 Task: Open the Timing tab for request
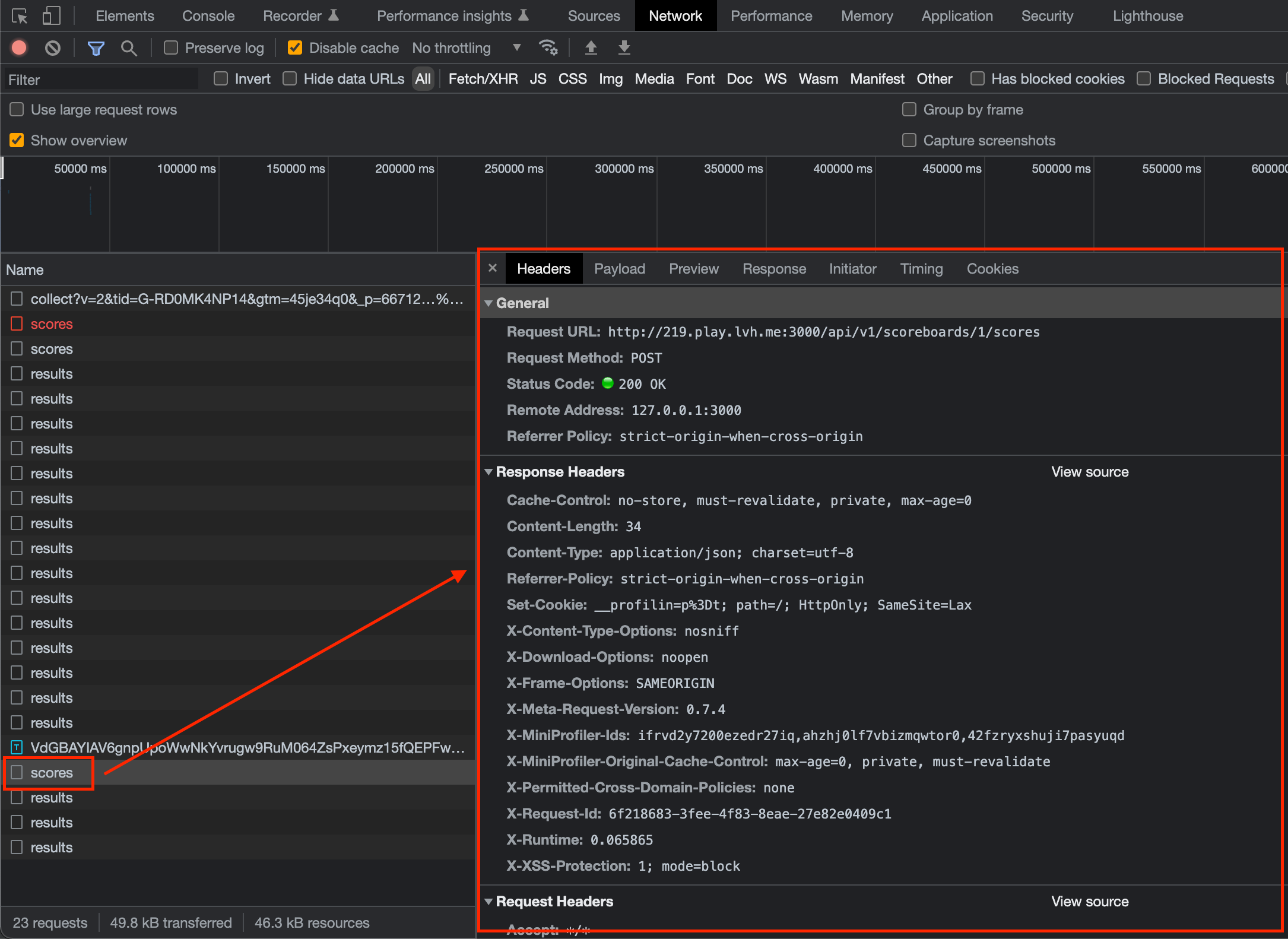[921, 268]
